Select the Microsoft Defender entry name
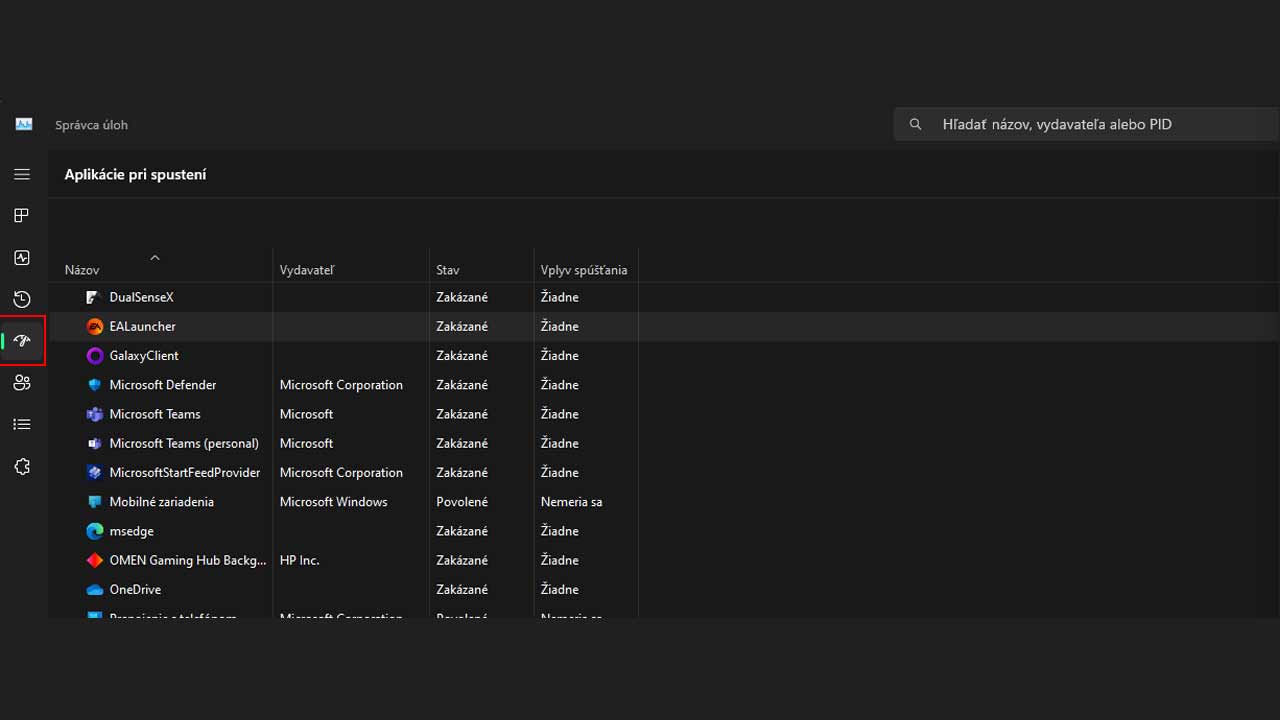Screen dimensions: 1280x720 coord(163,385)
